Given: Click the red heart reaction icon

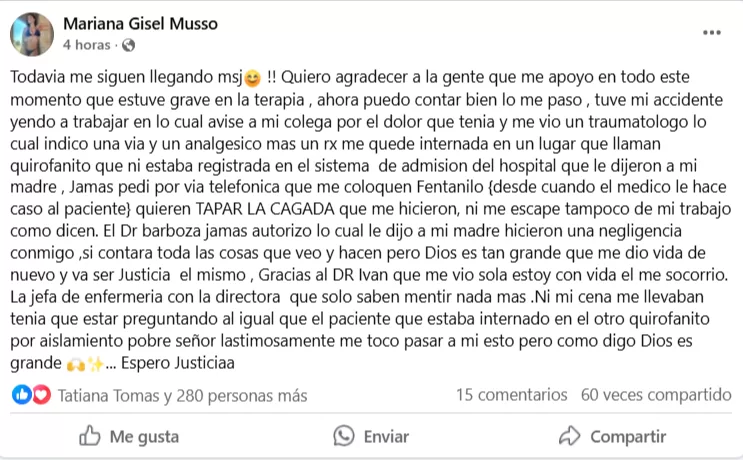Looking at the screenshot, I should (x=41, y=395).
